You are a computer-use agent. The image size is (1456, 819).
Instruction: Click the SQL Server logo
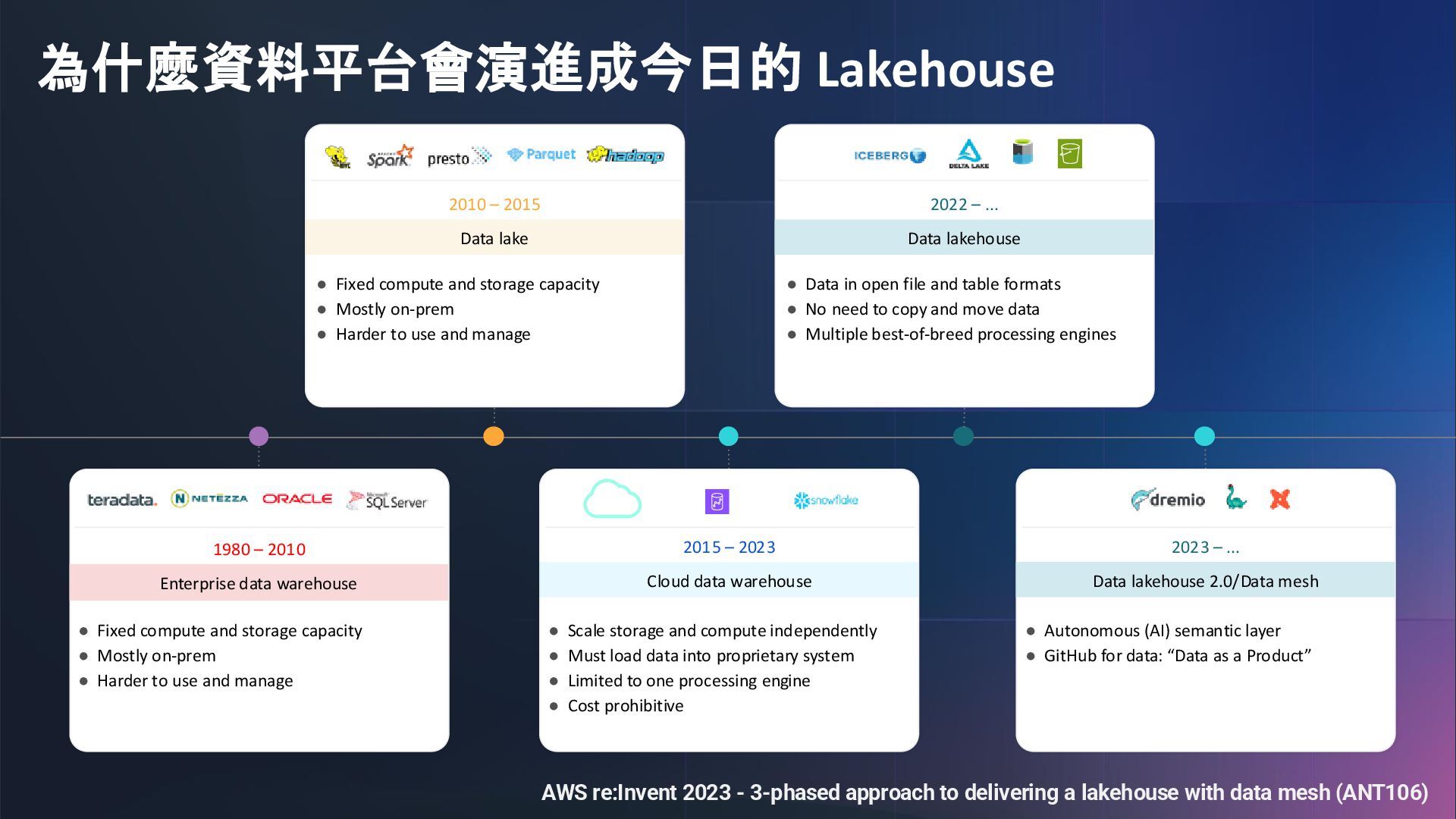(x=387, y=500)
